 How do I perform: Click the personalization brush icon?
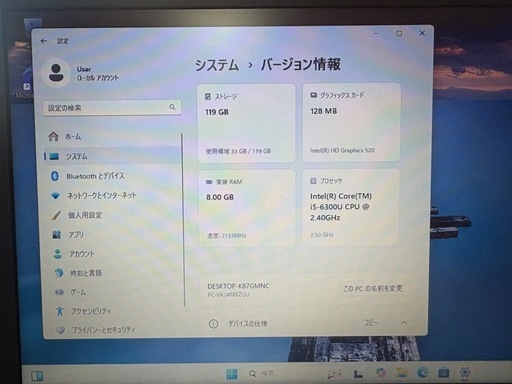pyautogui.click(x=56, y=215)
